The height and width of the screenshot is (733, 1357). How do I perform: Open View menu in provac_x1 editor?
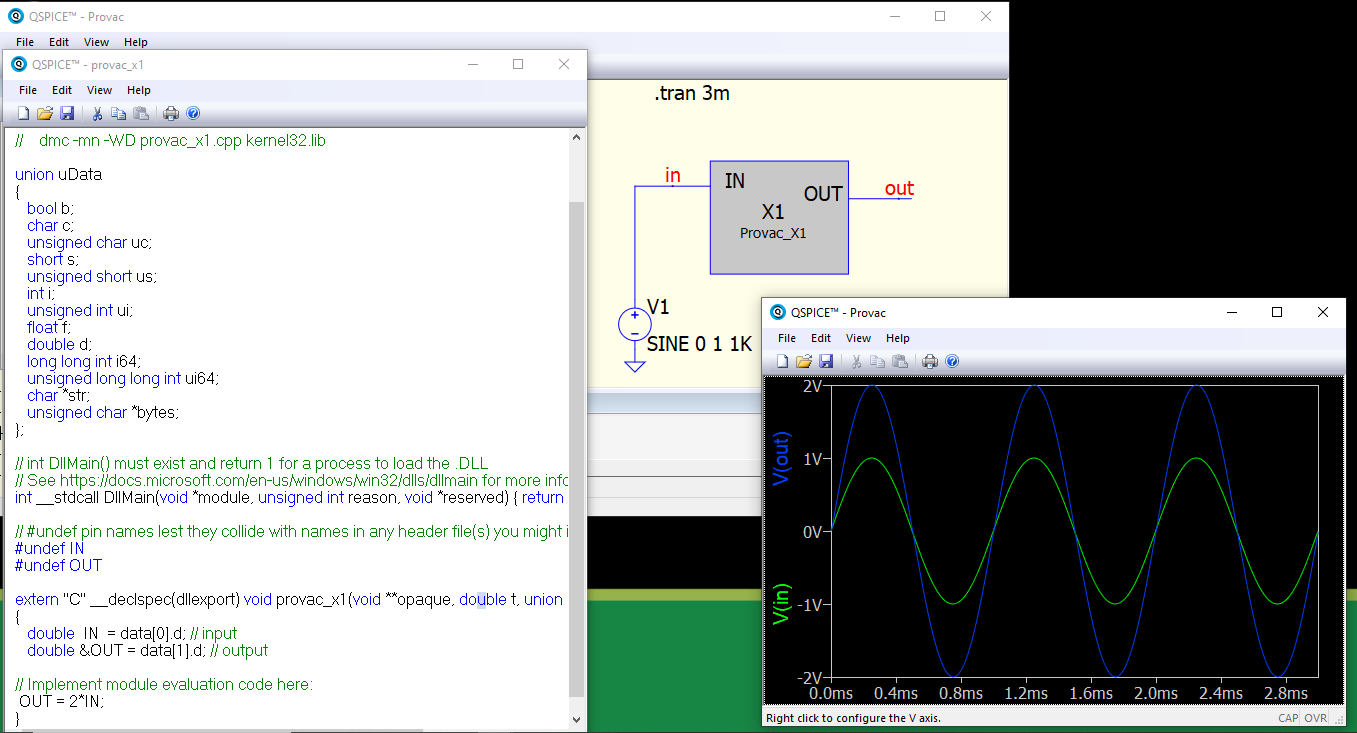pos(99,90)
